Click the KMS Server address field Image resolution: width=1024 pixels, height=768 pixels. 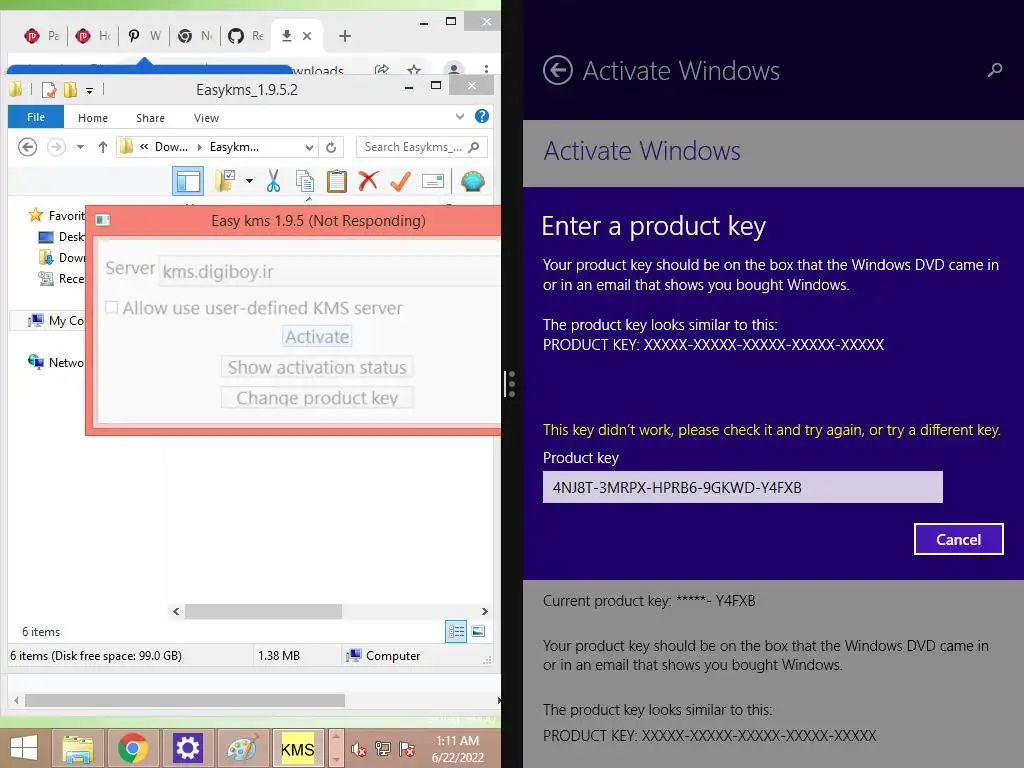(330, 271)
